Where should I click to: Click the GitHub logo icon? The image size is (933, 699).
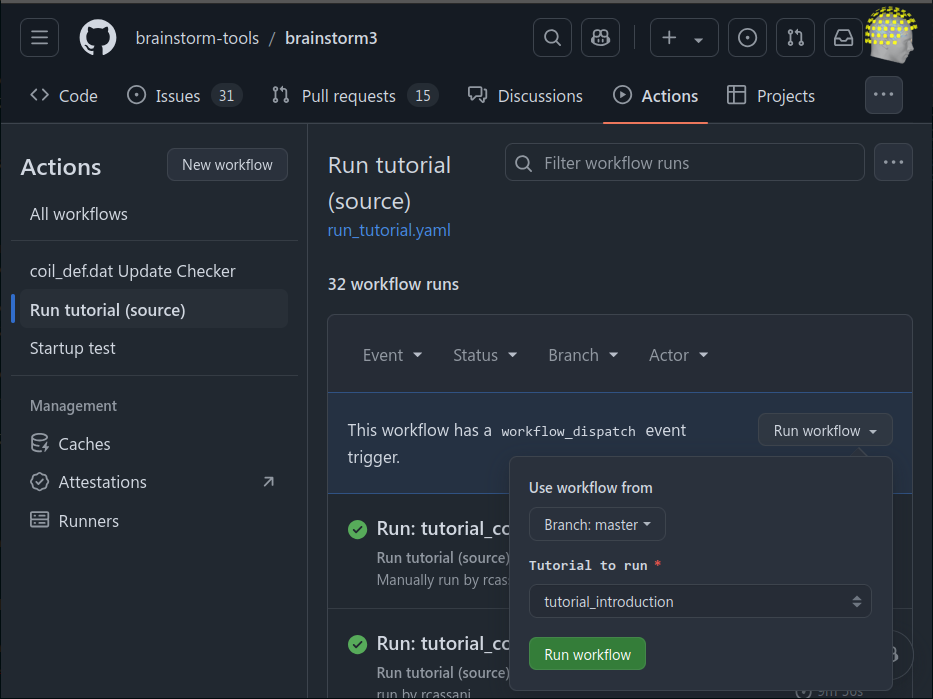click(98, 38)
